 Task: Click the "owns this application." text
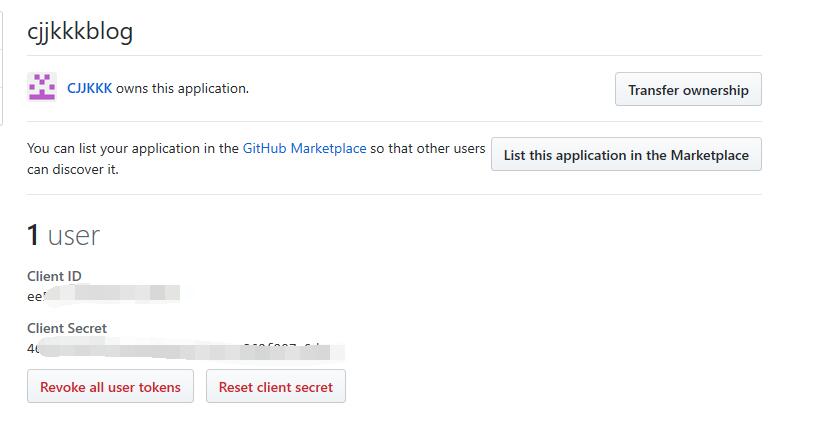point(182,88)
